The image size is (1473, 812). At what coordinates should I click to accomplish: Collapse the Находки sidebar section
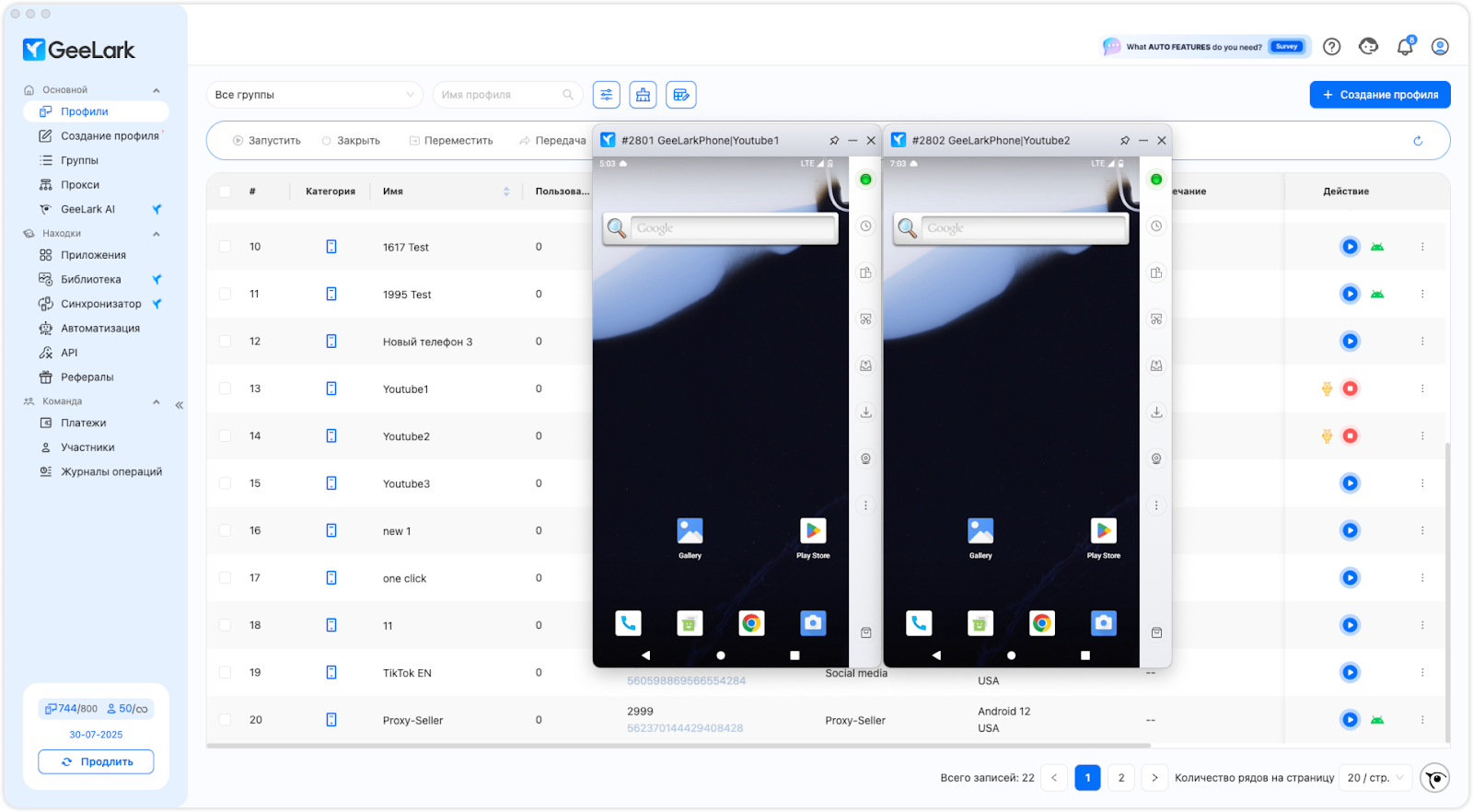[157, 234]
